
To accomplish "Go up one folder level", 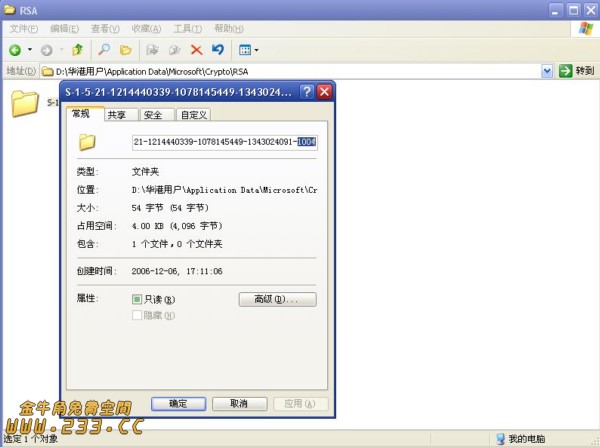I will [x=77, y=50].
